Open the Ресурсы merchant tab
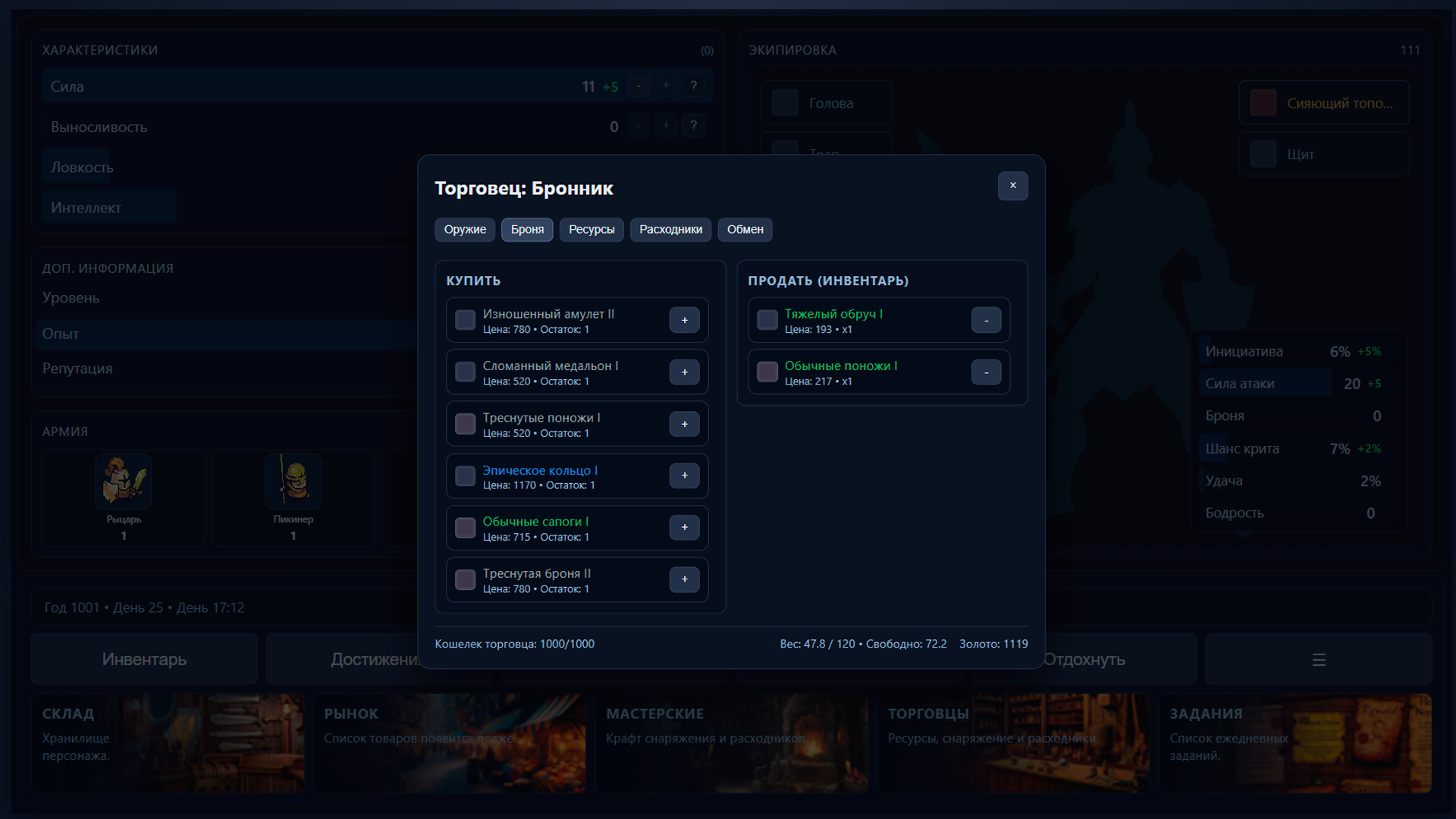This screenshot has width=1456, height=819. [591, 230]
